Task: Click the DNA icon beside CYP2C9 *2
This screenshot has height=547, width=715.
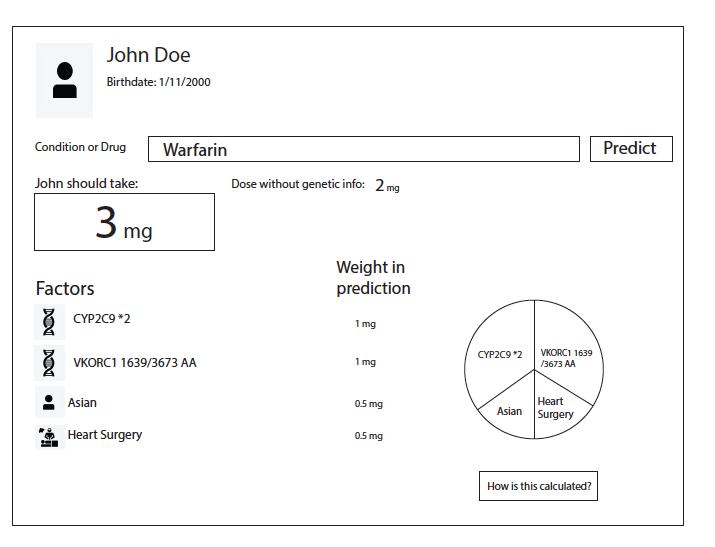Action: [x=49, y=322]
